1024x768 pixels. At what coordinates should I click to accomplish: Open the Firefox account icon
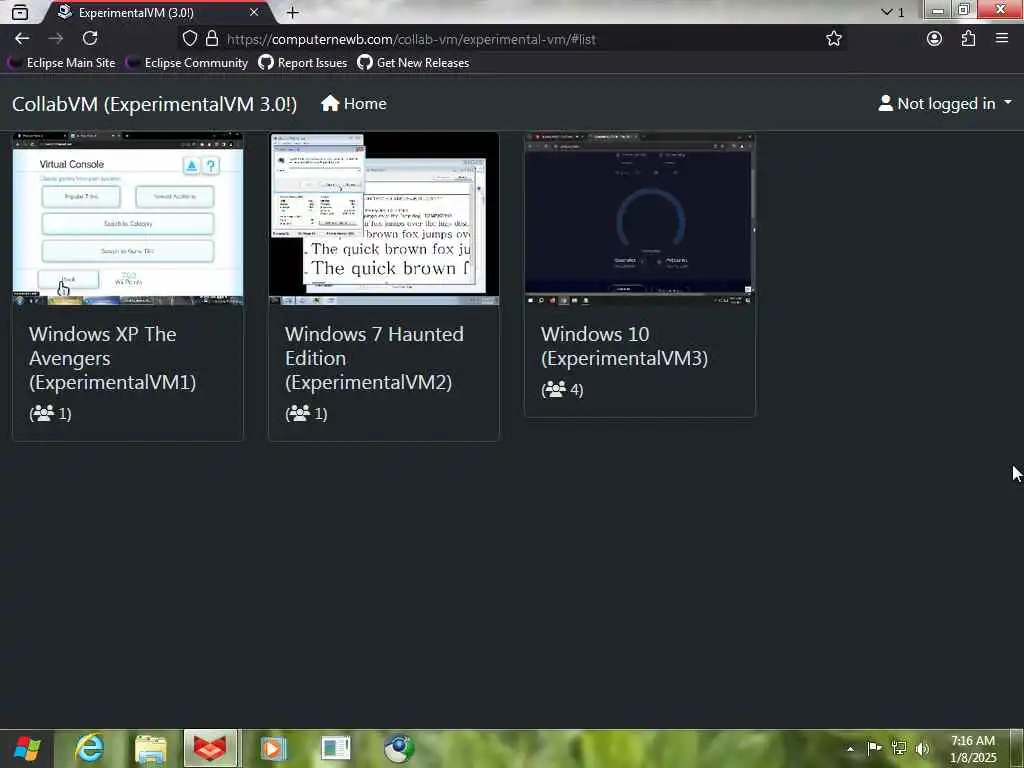click(935, 39)
